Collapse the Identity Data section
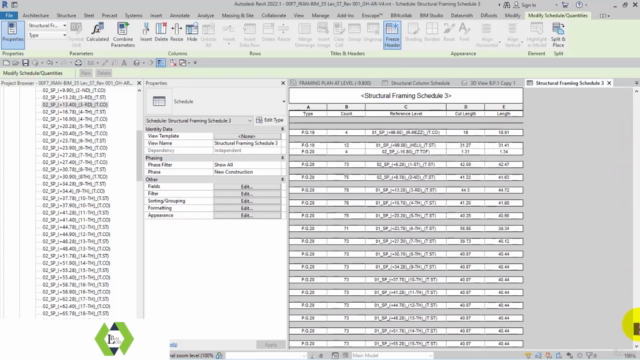The height and width of the screenshot is (360, 640). click(282, 129)
